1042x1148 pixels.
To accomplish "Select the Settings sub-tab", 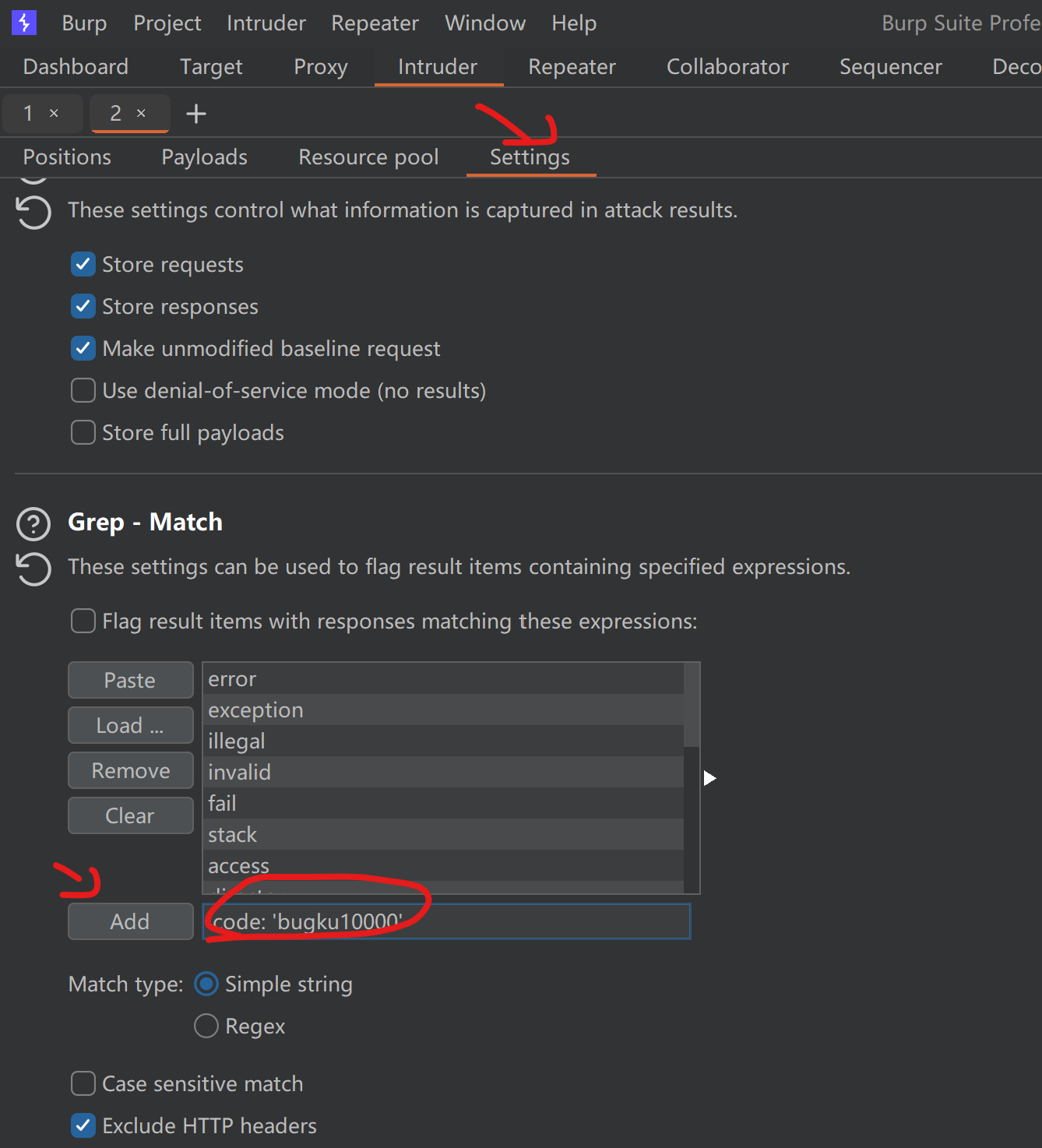I will [x=530, y=157].
